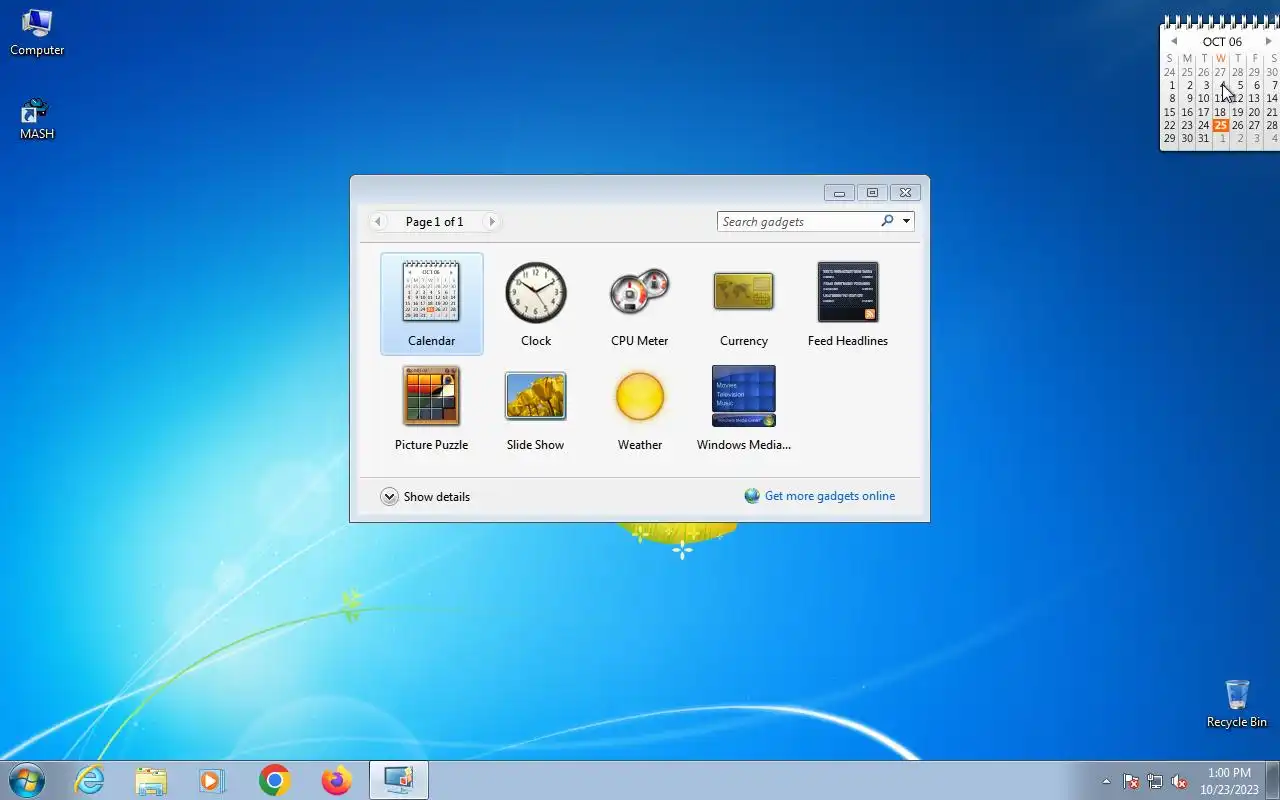Open the Recycle Bin desktop icon

click(1237, 704)
